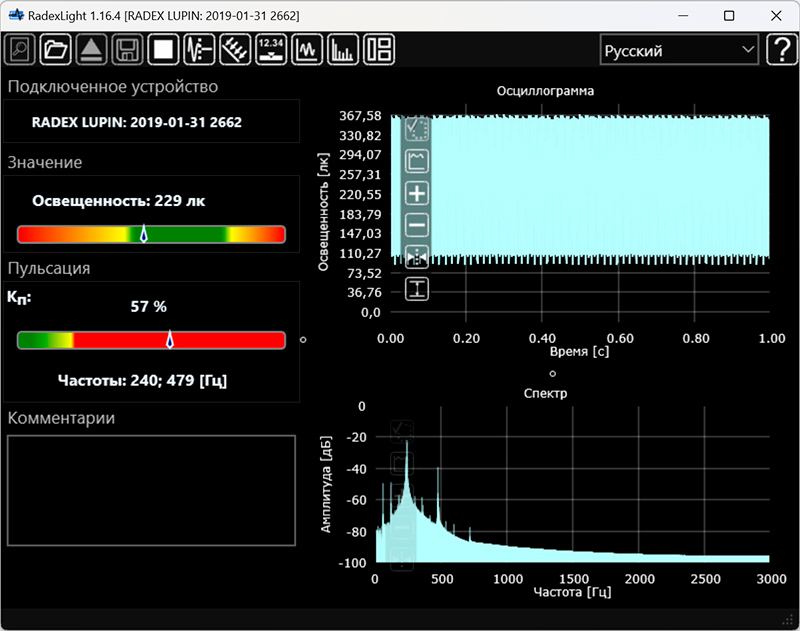Click the pulsation Кп gauge marker
Viewport: 800px width, 631px height.
[169, 340]
